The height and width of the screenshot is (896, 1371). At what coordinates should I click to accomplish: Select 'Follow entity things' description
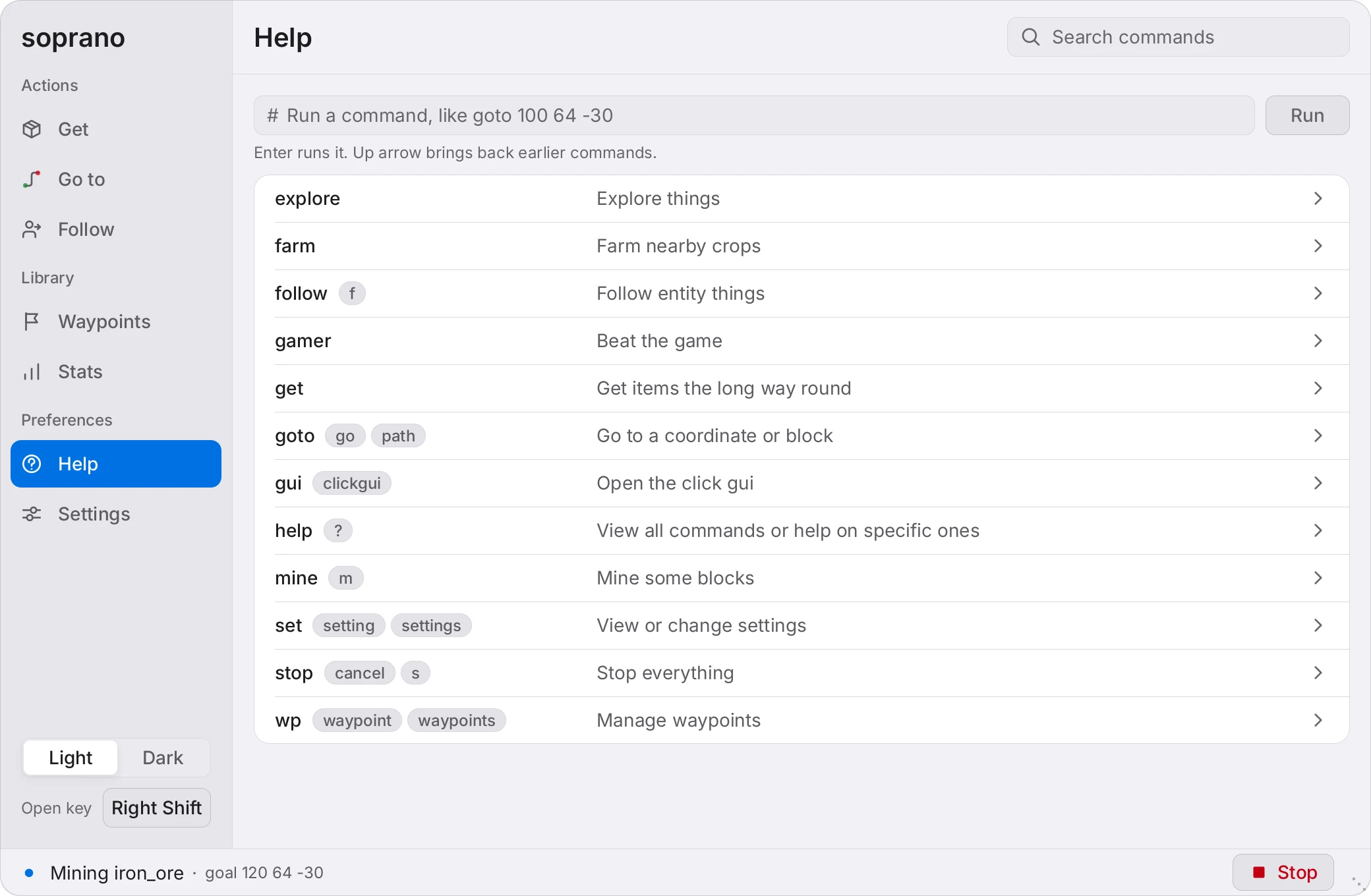680,293
